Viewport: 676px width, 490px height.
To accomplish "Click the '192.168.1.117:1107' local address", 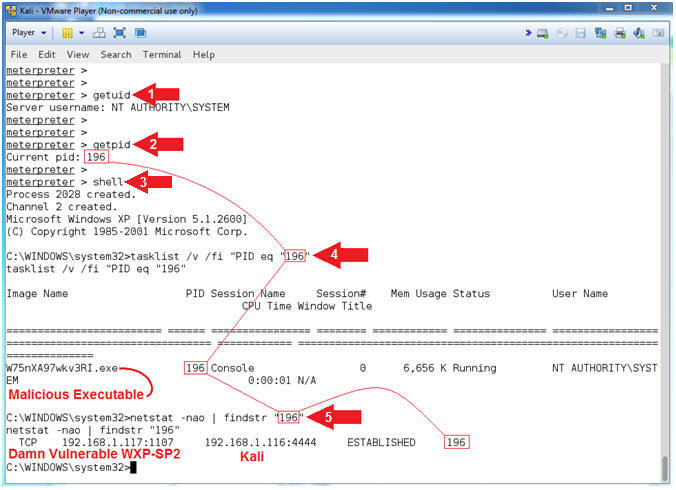I will 118,443.
